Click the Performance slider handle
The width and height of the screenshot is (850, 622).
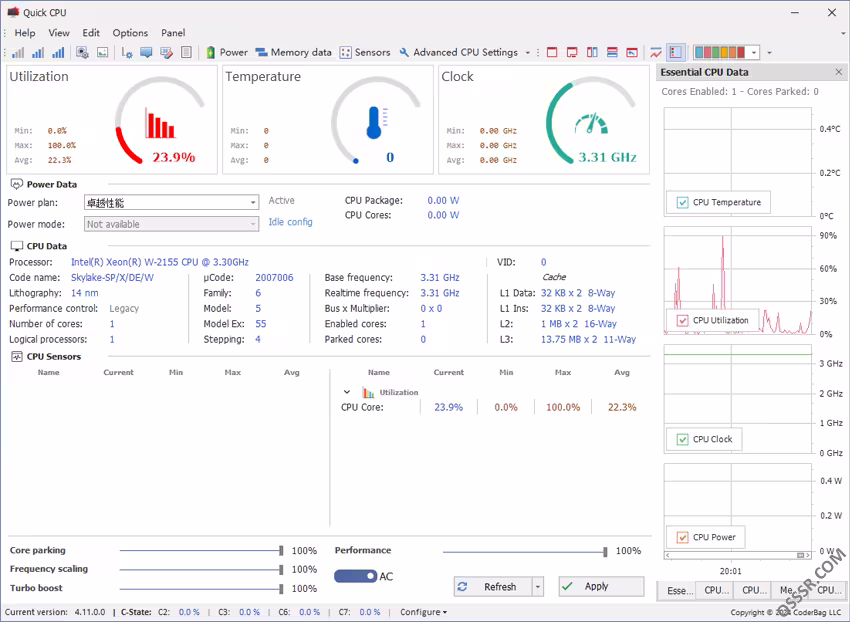click(605, 552)
